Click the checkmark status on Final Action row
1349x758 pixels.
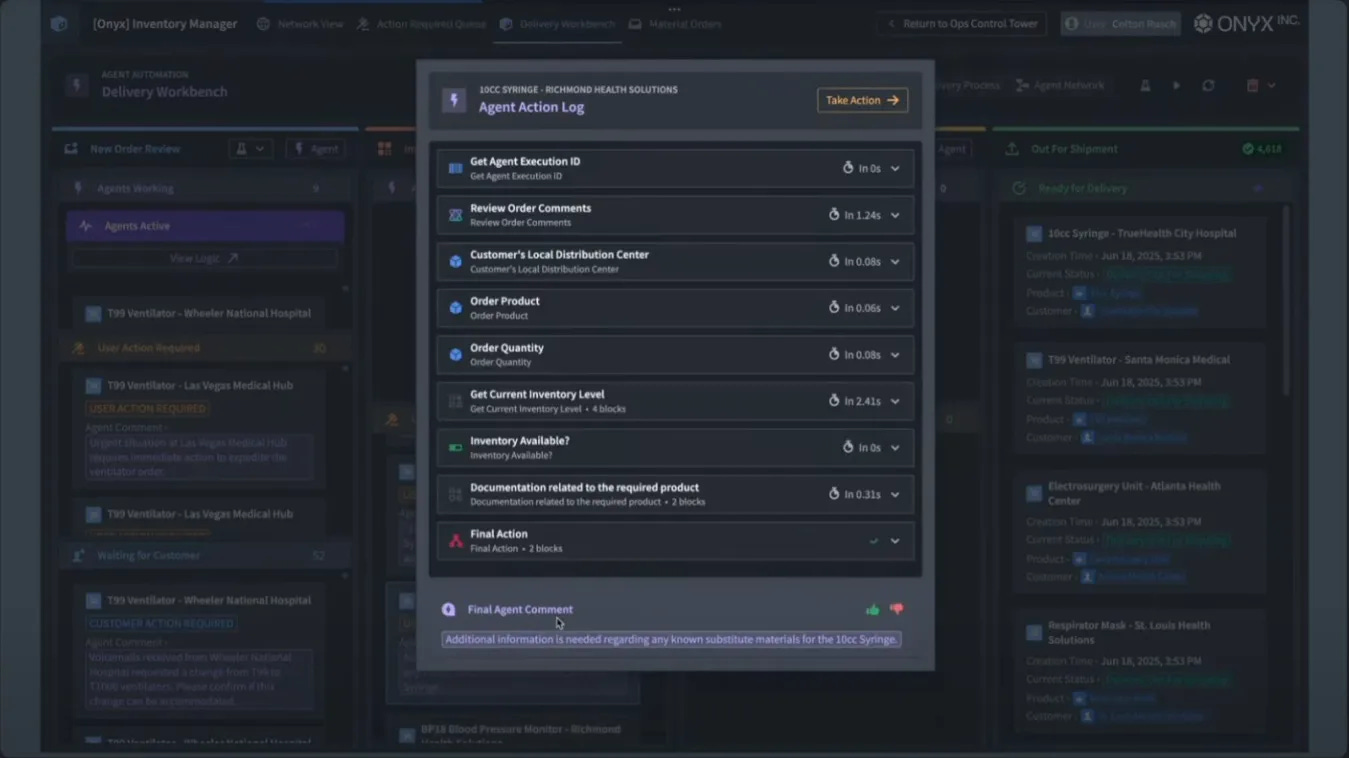[x=874, y=541]
